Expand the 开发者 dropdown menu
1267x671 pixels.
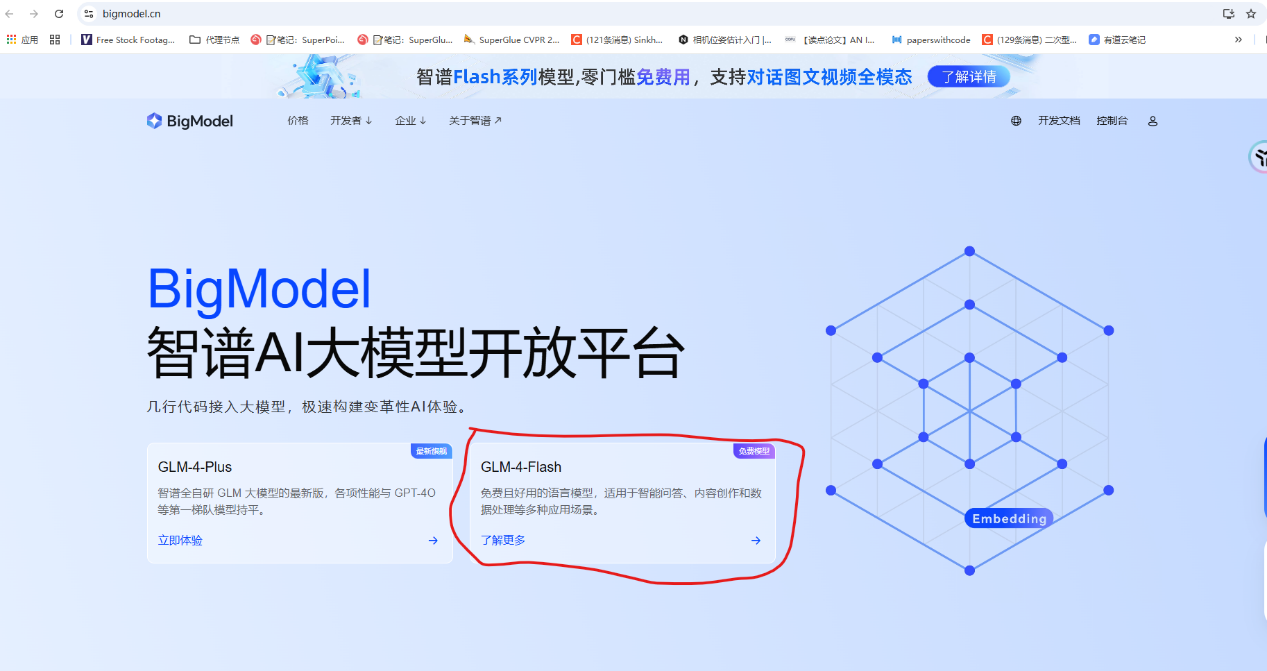pyautogui.click(x=351, y=121)
